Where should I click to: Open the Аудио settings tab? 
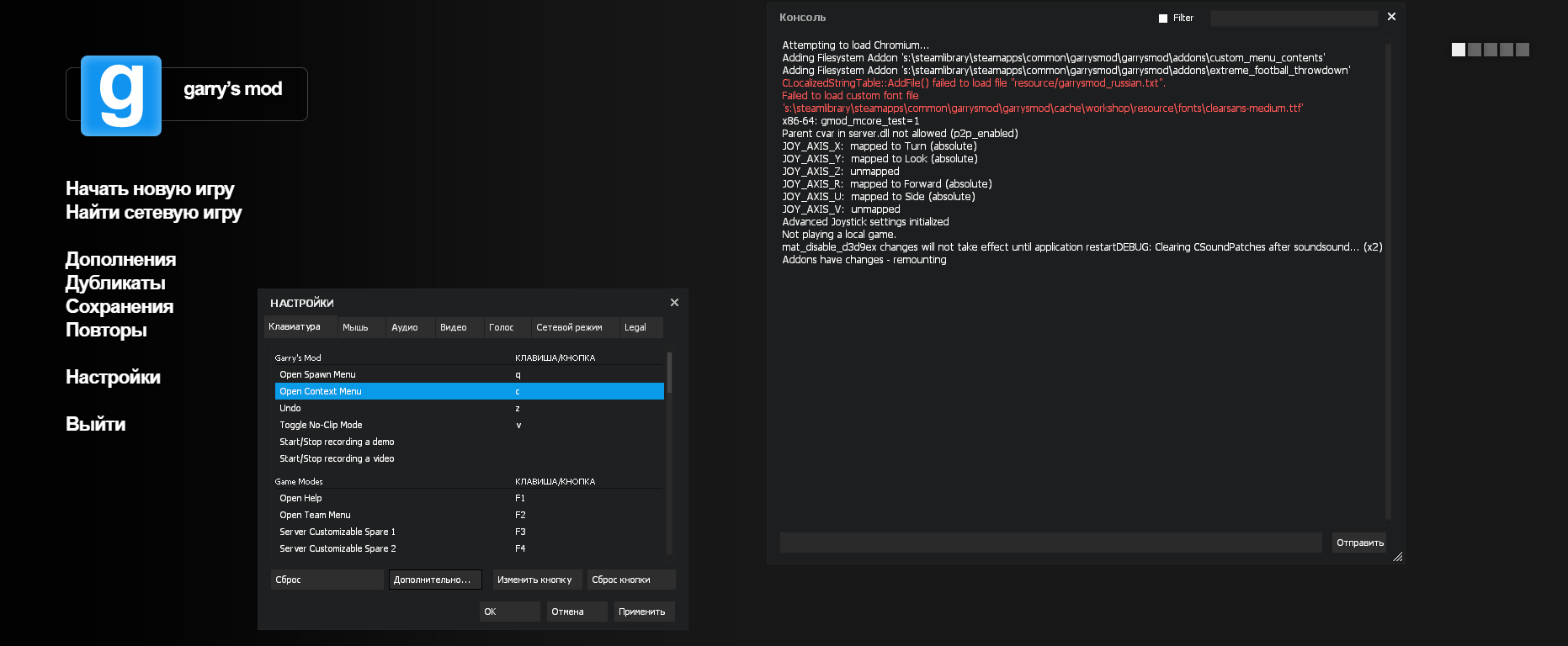tap(405, 327)
